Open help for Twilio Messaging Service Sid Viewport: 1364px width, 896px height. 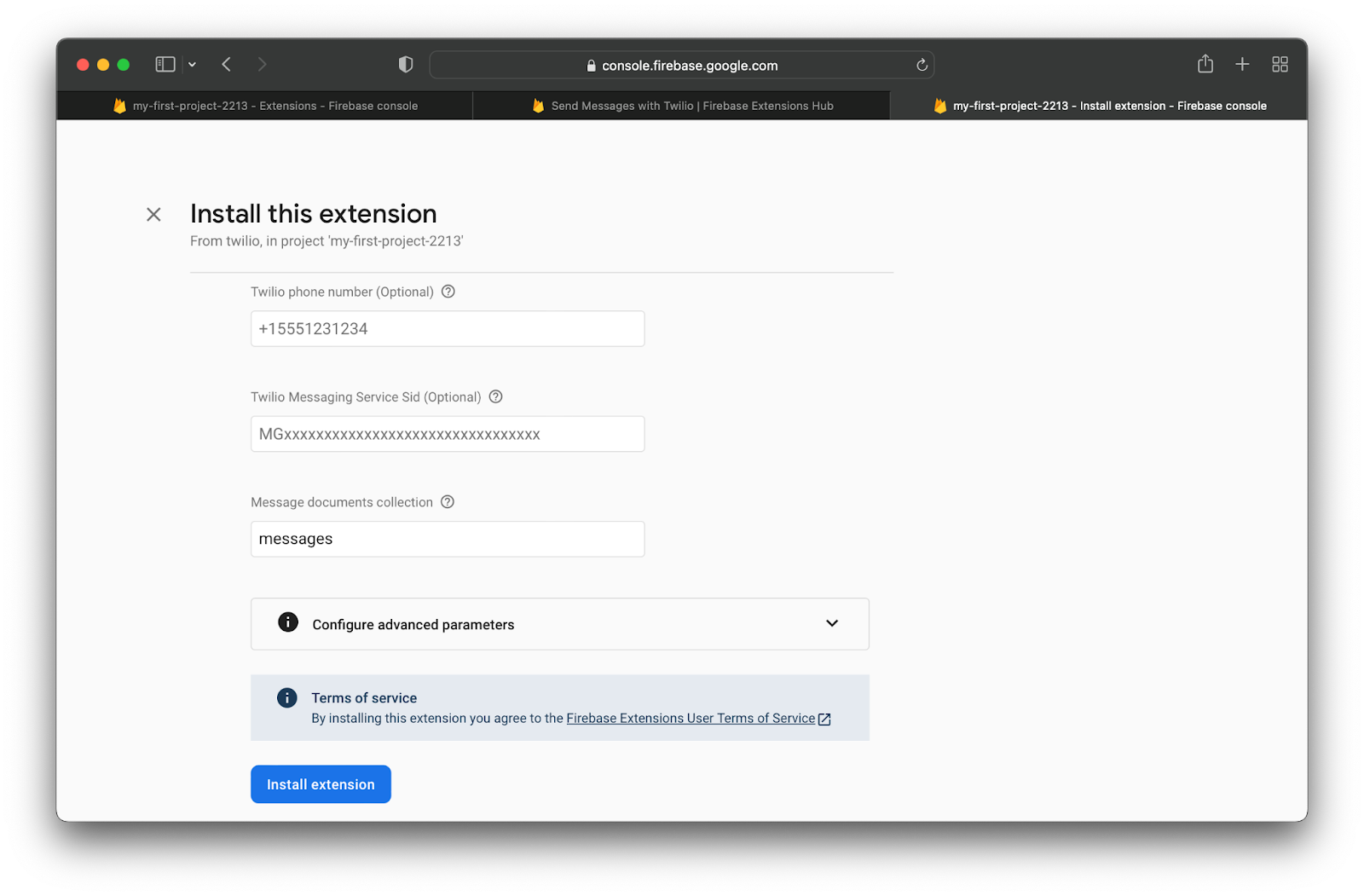[x=496, y=396]
